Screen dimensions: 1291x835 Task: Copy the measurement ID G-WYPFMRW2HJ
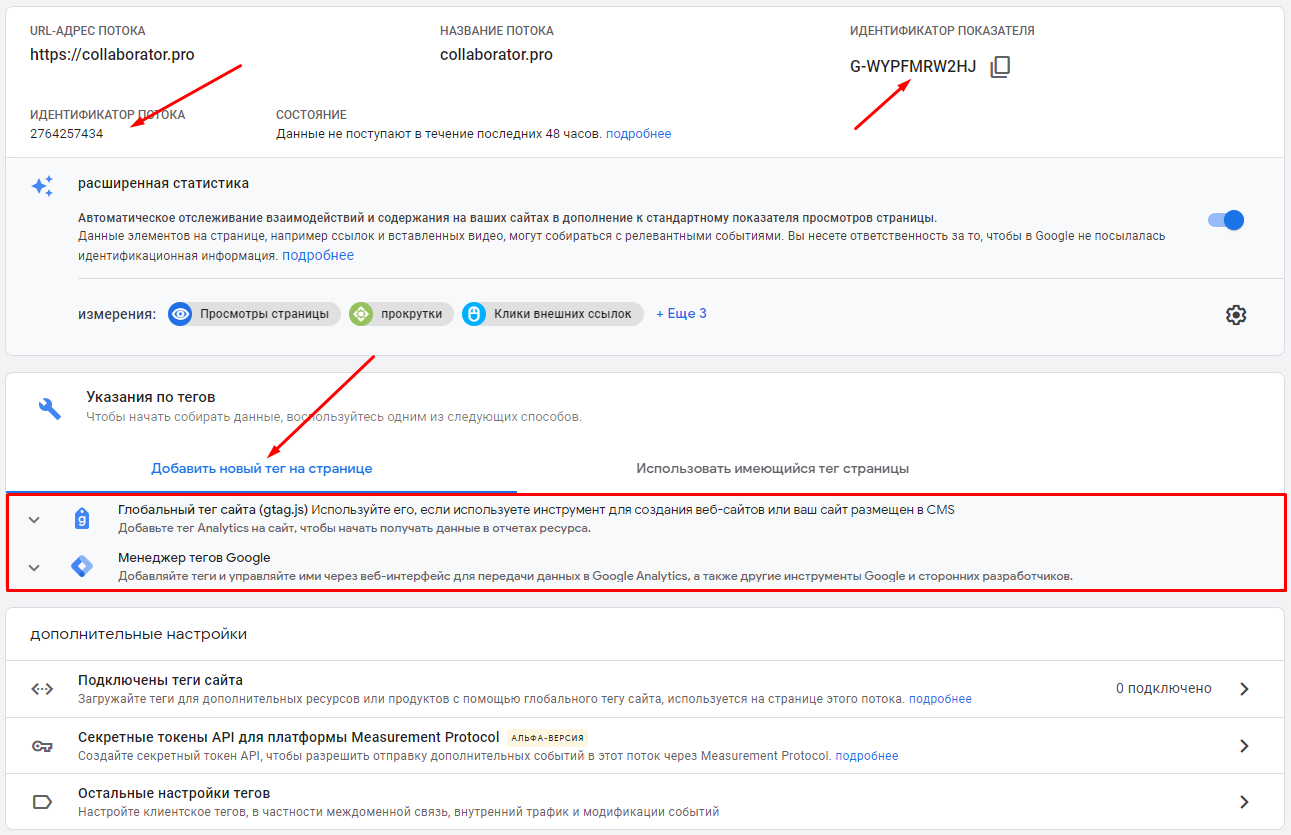click(1000, 67)
